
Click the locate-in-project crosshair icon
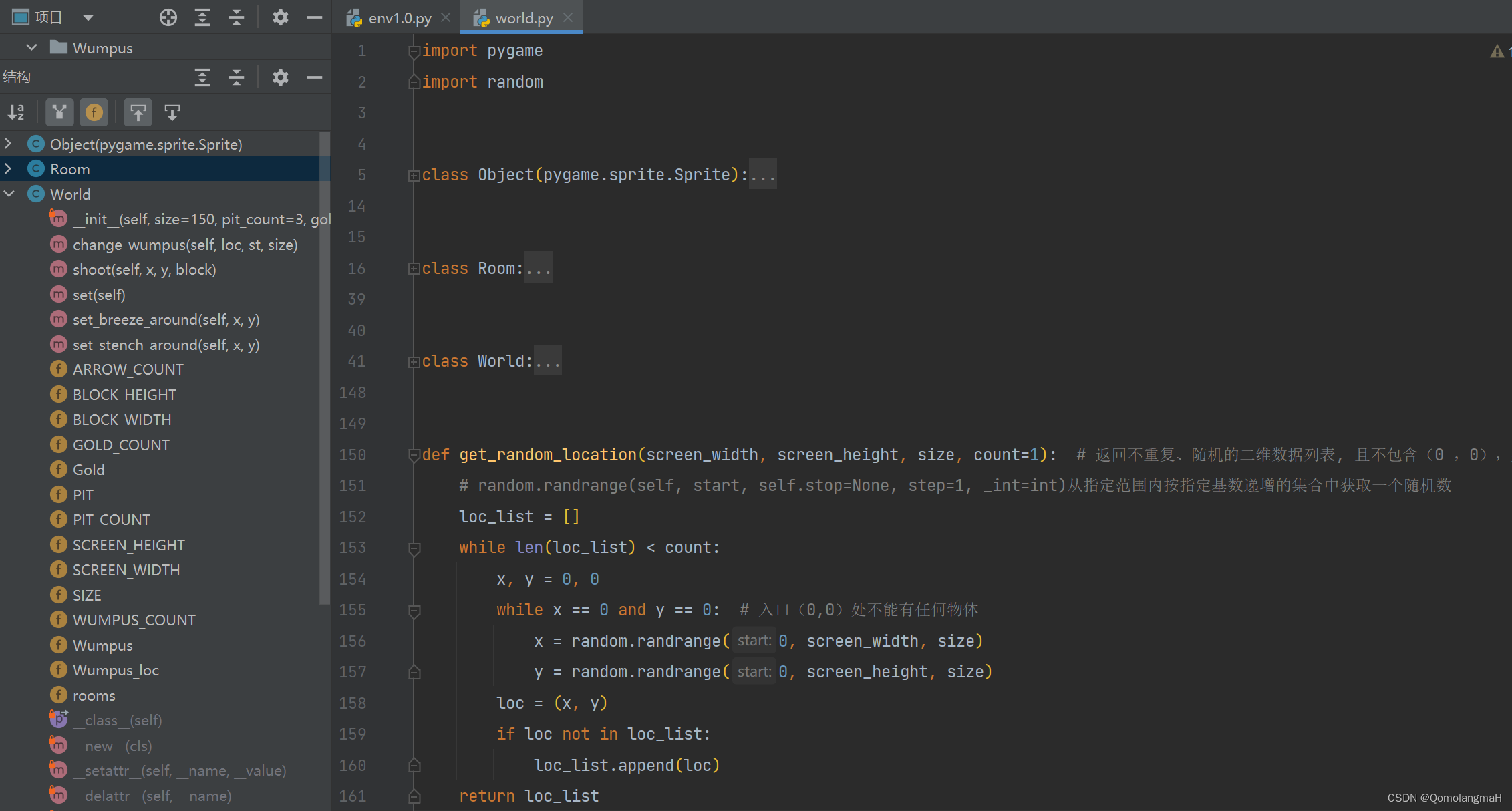pos(168,17)
